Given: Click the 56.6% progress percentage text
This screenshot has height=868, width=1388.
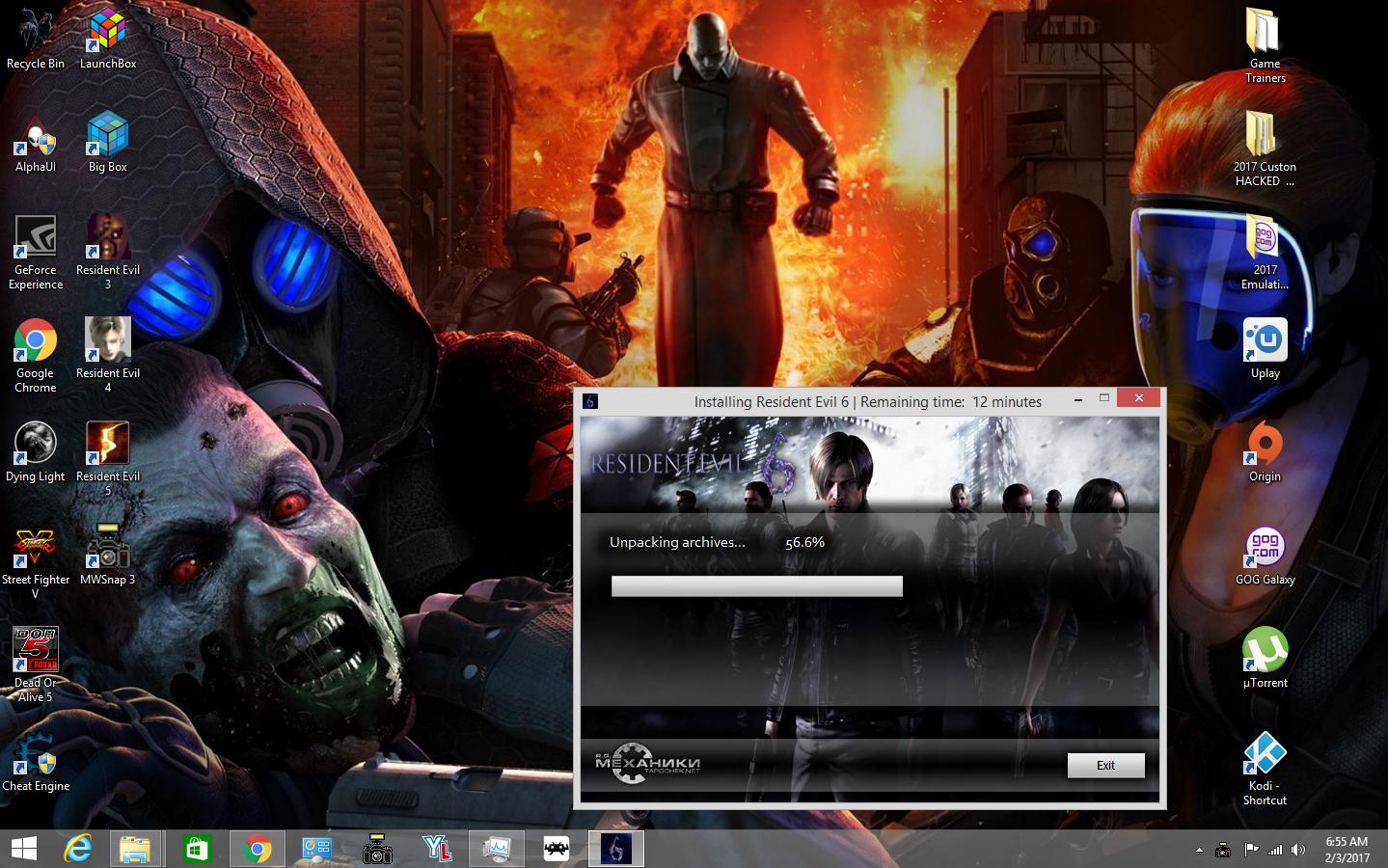Looking at the screenshot, I should [804, 543].
